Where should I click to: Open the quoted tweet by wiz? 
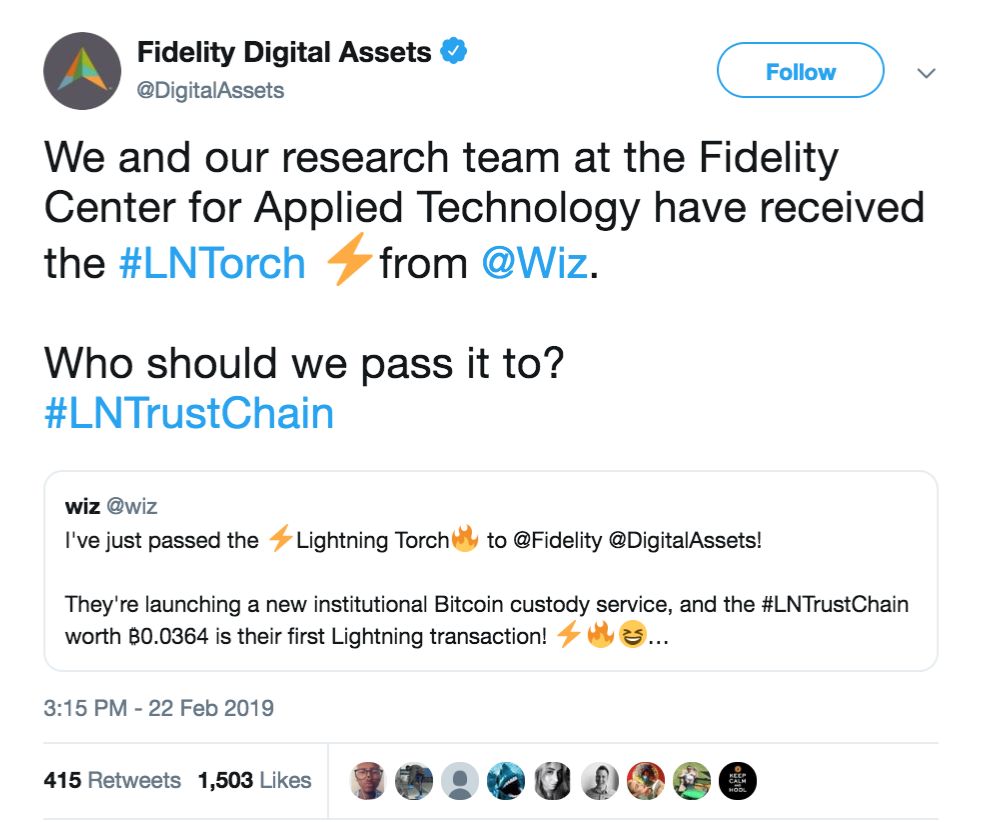click(x=490, y=571)
